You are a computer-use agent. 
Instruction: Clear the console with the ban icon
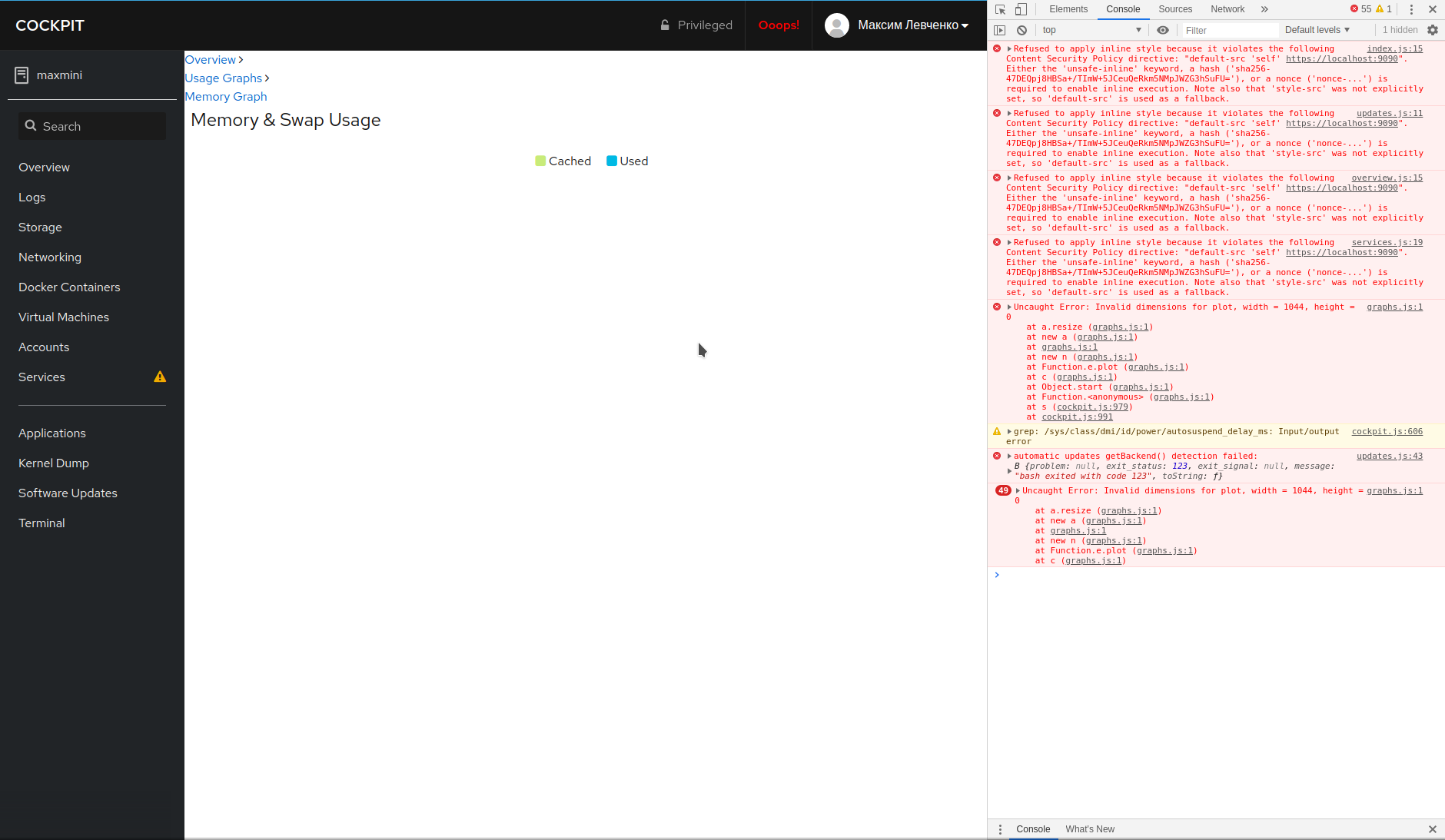click(1021, 30)
